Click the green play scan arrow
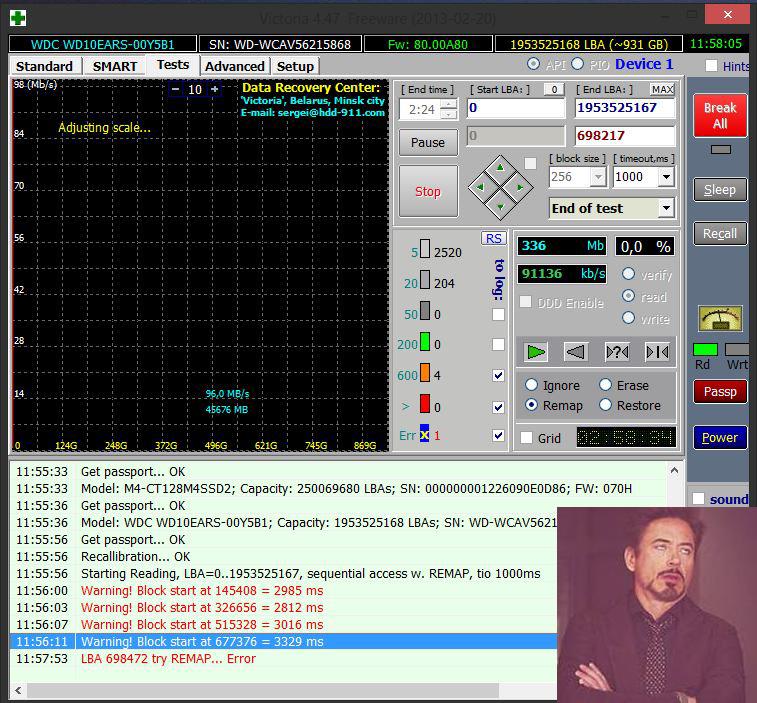This screenshot has height=703, width=757. [x=536, y=352]
